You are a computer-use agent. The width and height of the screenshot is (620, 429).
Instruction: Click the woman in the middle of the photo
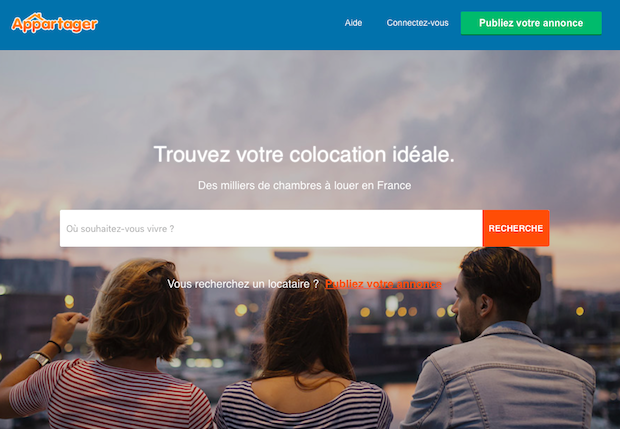pos(304,356)
